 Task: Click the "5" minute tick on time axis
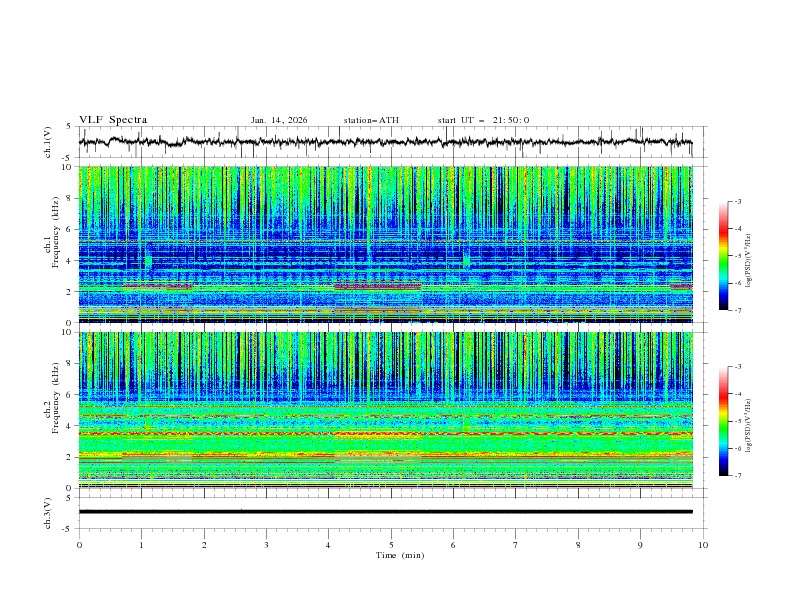click(391, 545)
